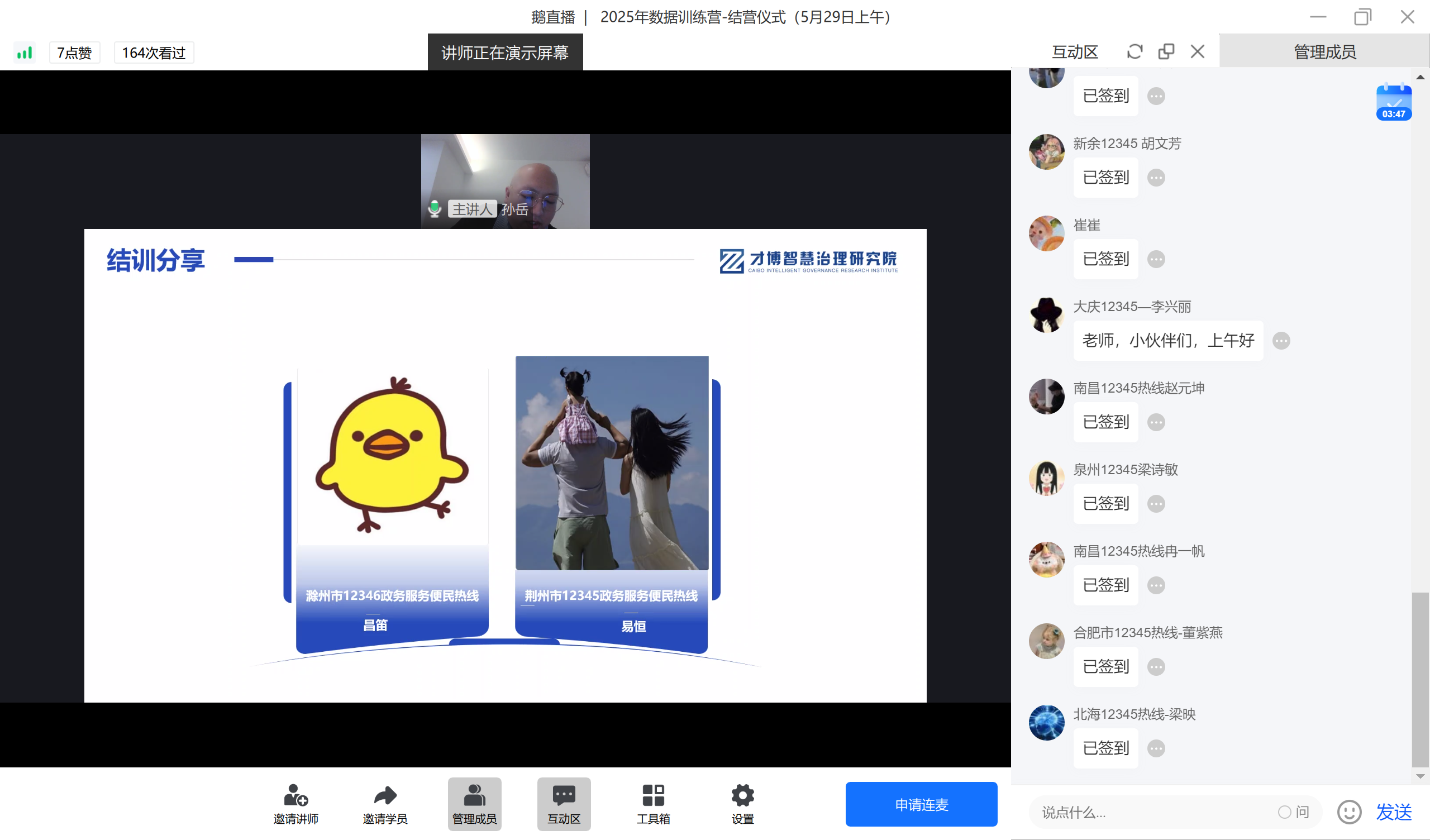Select the 互动区 tab header
This screenshot has height=840, width=1430.
click(1075, 51)
